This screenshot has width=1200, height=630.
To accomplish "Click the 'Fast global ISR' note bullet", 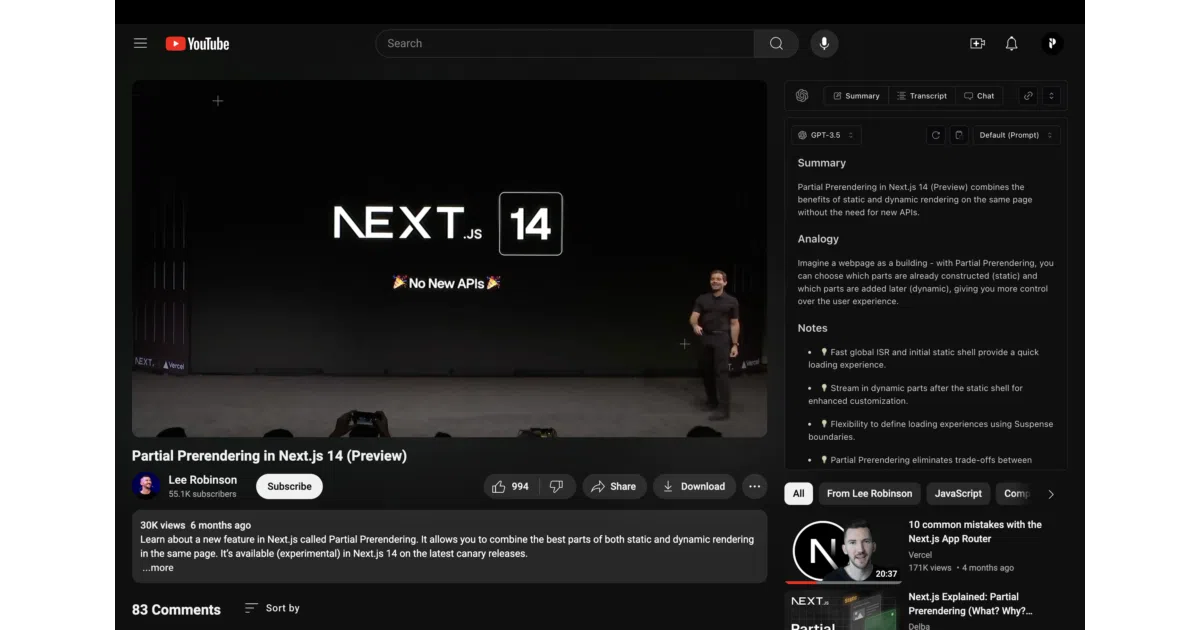I will click(x=923, y=358).
